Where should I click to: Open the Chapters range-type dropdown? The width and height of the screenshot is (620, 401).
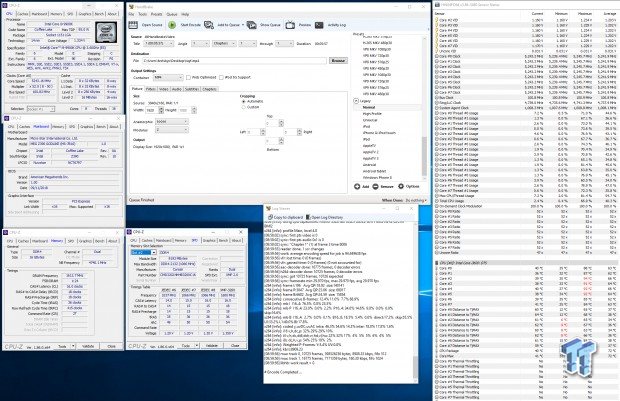click(x=224, y=44)
